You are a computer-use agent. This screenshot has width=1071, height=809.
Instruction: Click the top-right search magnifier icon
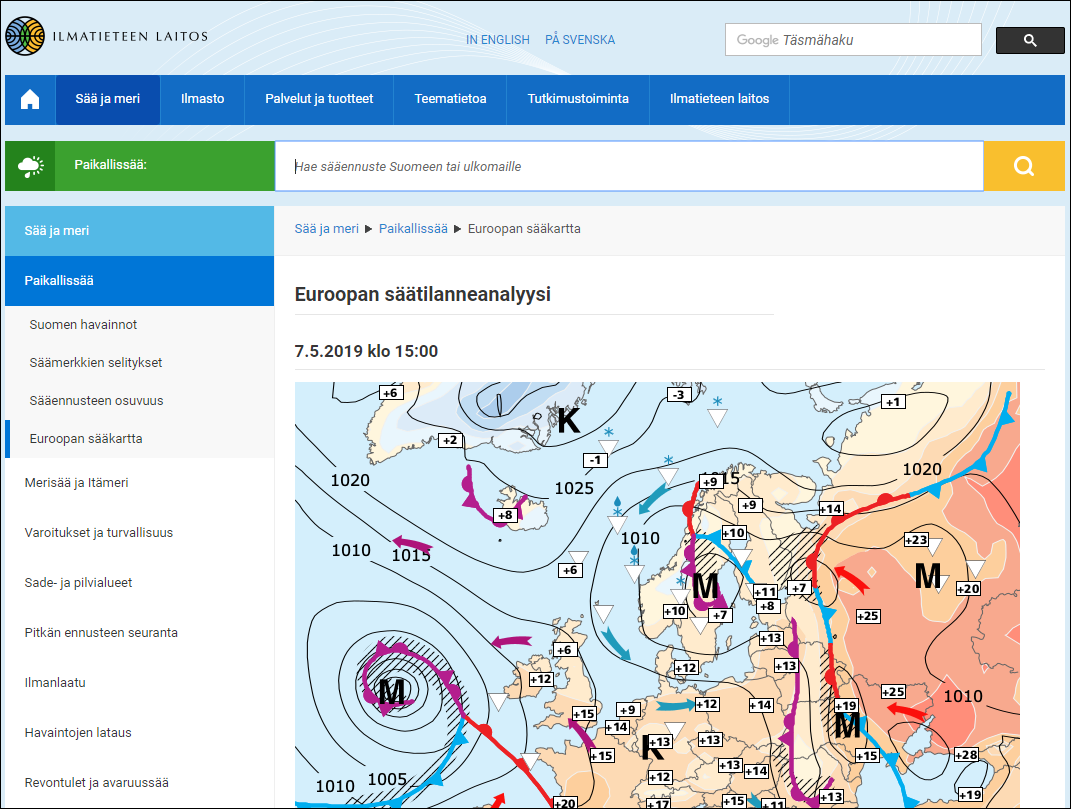pyautogui.click(x=1029, y=40)
